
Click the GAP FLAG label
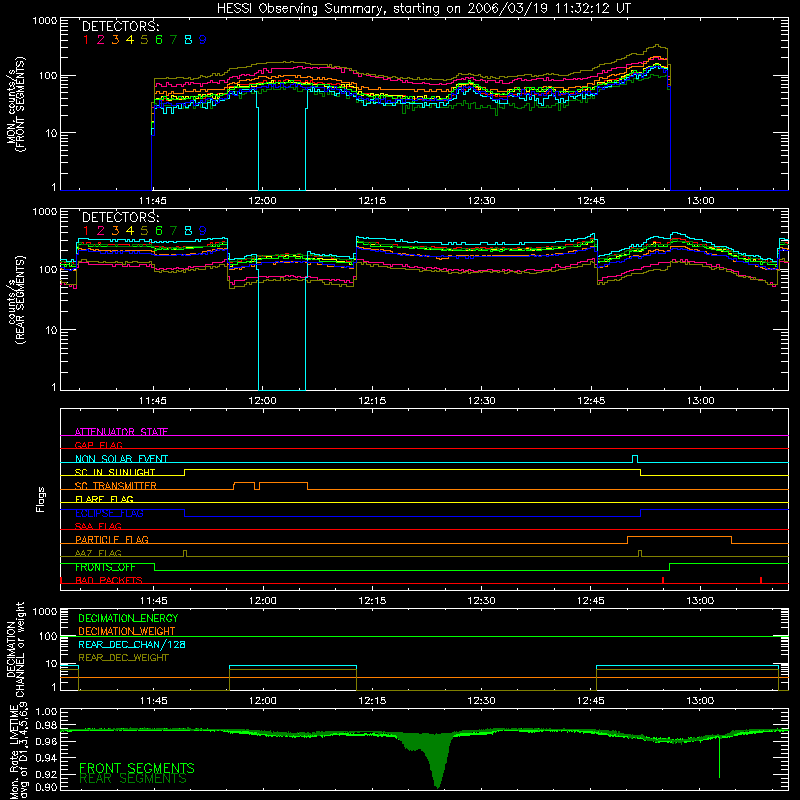[98, 445]
